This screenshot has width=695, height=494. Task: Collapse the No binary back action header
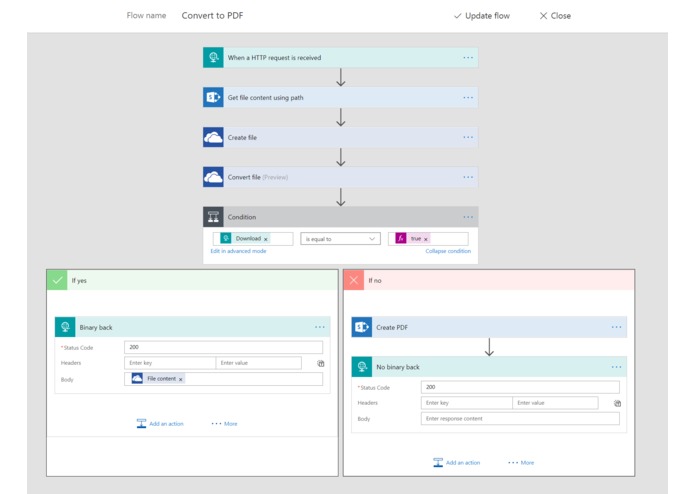pyautogui.click(x=489, y=367)
